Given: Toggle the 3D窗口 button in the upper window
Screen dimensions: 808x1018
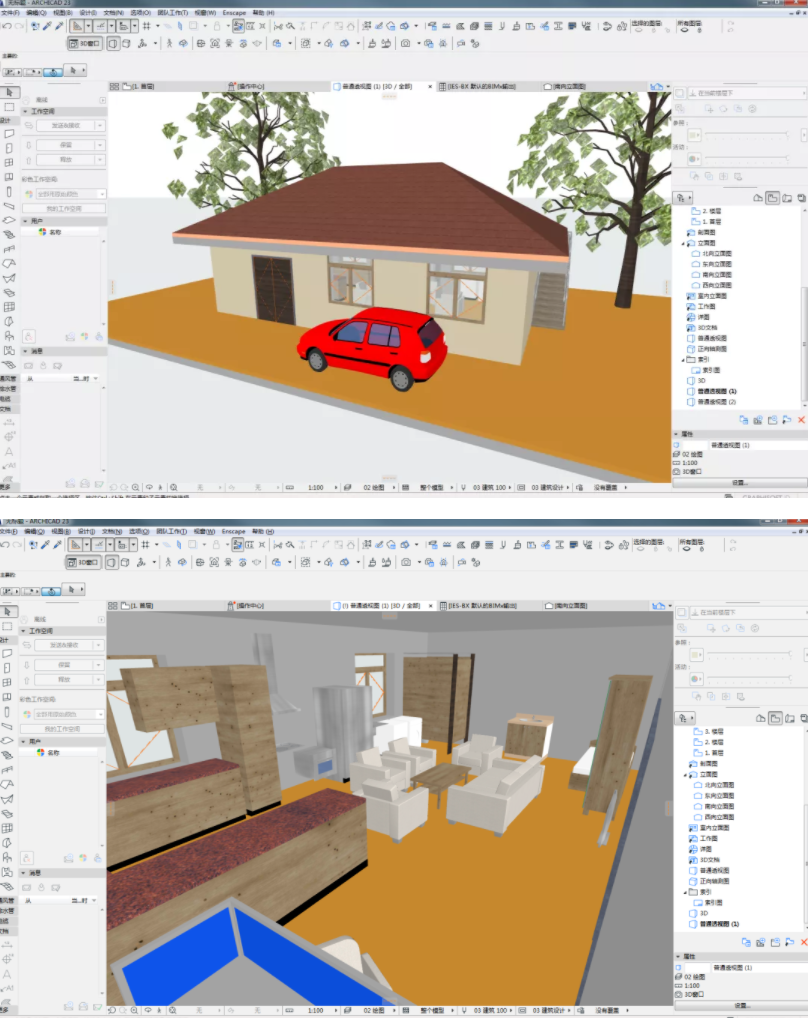Looking at the screenshot, I should click(85, 43).
